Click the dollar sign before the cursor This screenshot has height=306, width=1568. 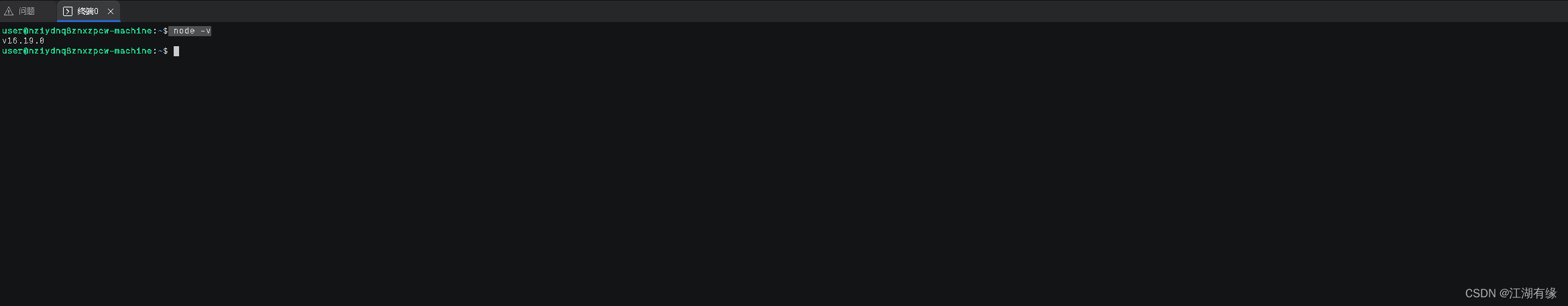point(166,51)
